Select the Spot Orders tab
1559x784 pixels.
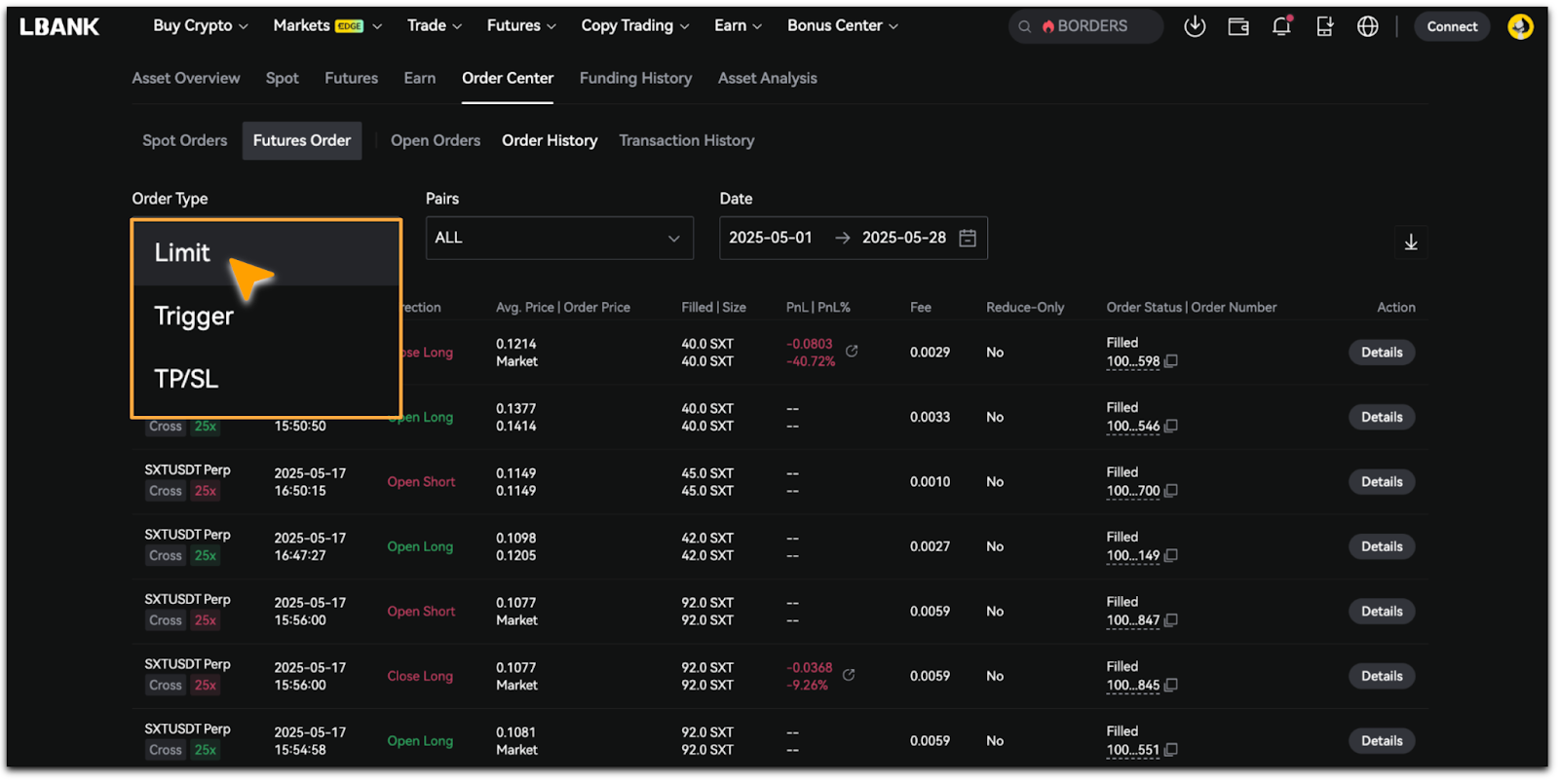pyautogui.click(x=185, y=141)
